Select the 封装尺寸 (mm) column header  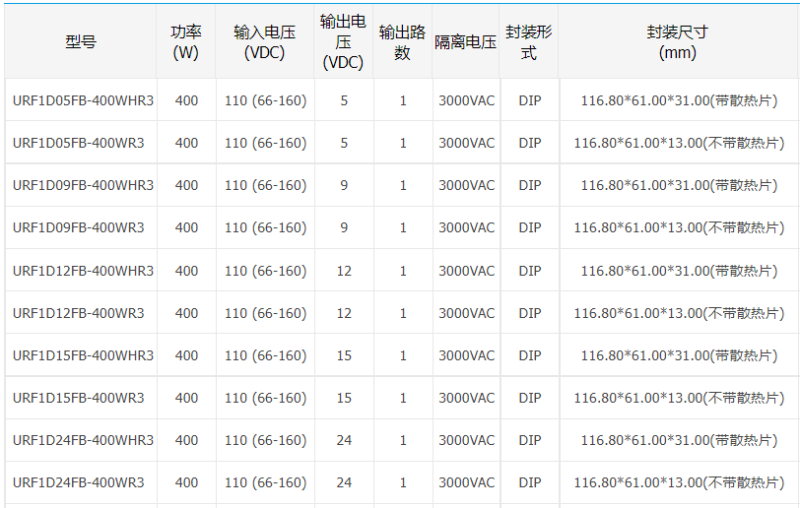pyautogui.click(x=677, y=42)
